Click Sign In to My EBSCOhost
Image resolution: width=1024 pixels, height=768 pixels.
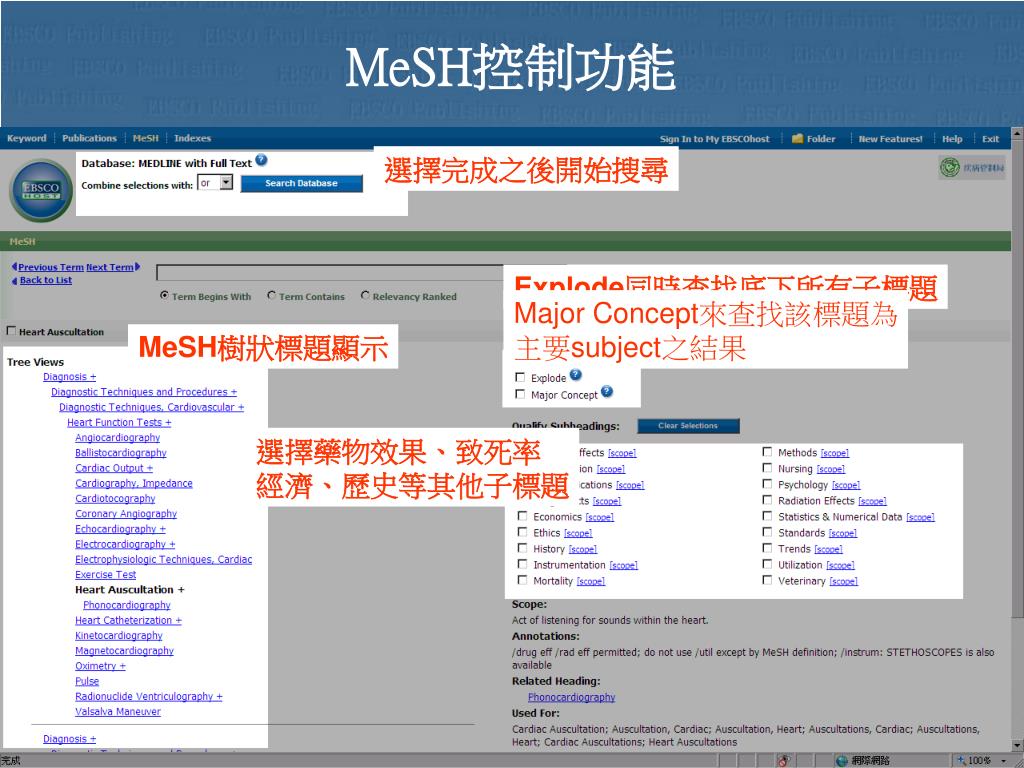coord(714,139)
